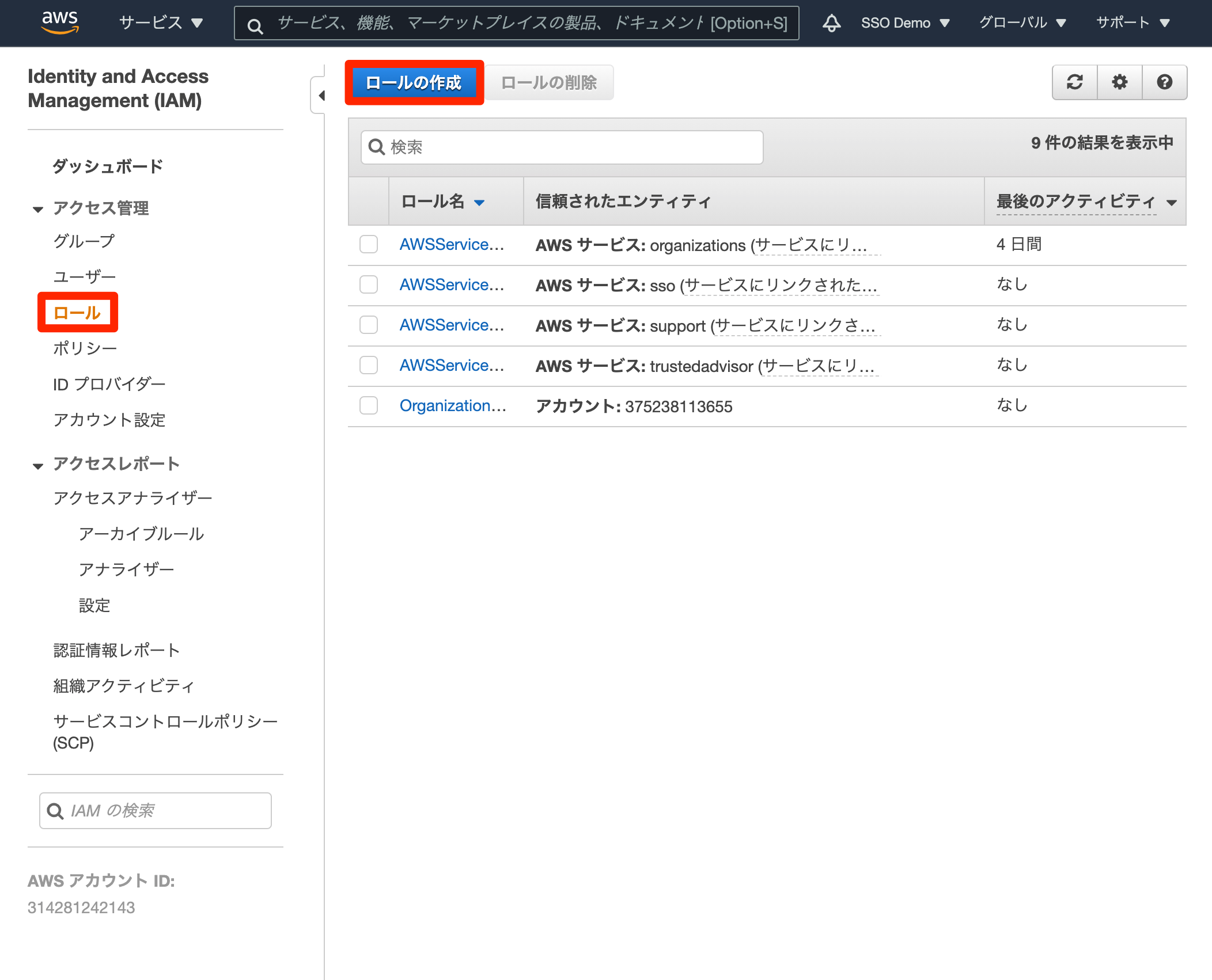Click the refresh roles icon button
Screen dimensions: 1212x980
[x=1074, y=82]
